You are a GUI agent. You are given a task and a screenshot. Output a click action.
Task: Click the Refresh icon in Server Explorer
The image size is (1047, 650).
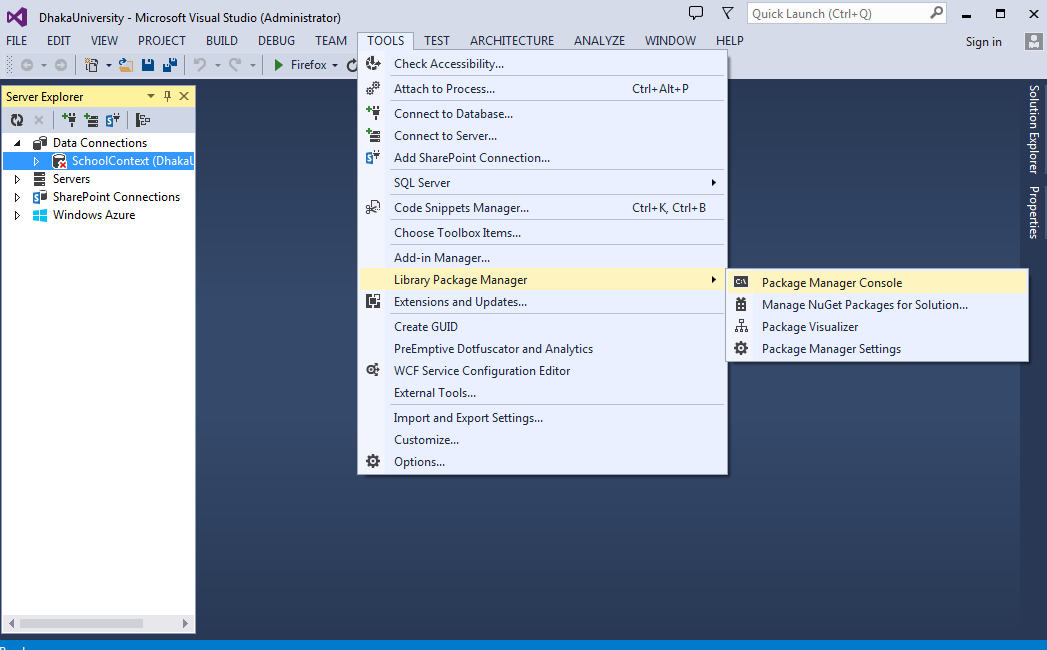[x=17, y=120]
